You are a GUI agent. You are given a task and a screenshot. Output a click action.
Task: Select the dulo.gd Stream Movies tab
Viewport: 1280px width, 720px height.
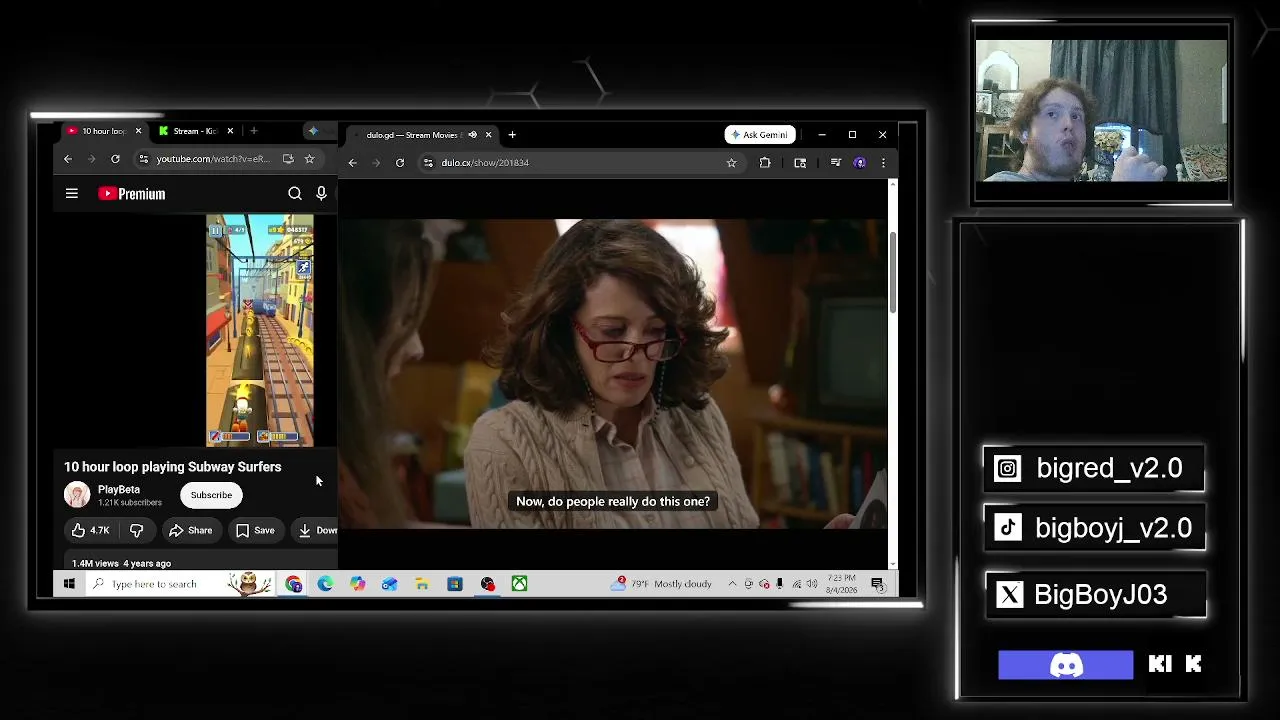pos(420,135)
